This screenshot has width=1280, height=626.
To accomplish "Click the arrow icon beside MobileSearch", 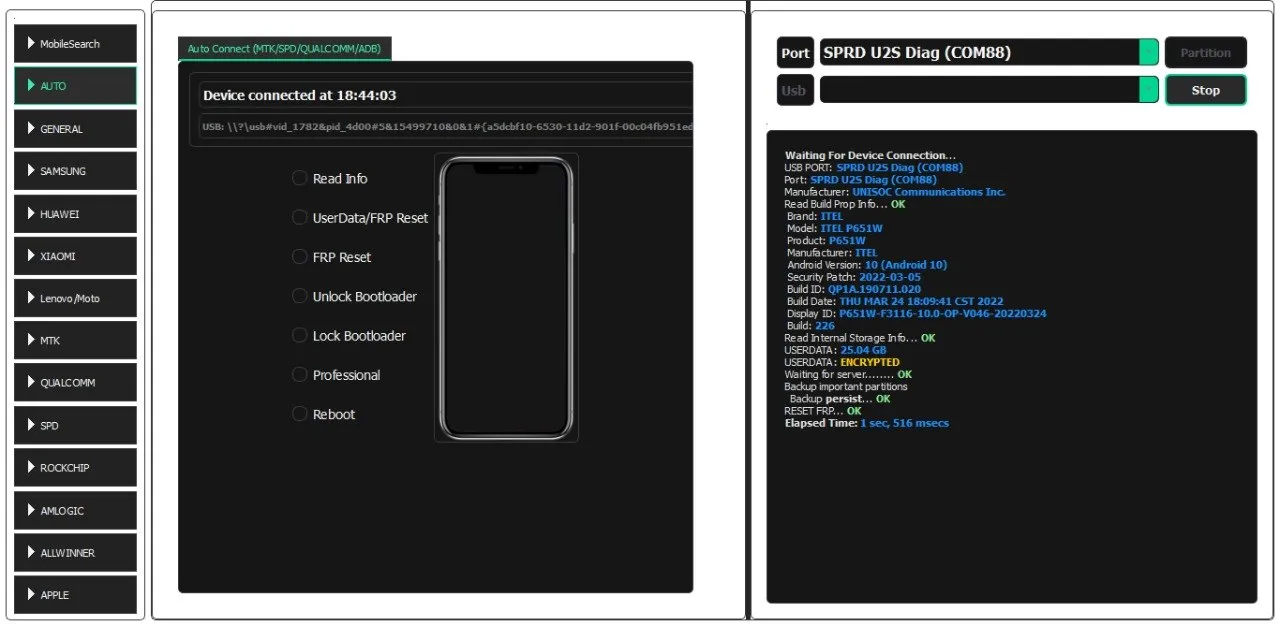I will [x=30, y=44].
